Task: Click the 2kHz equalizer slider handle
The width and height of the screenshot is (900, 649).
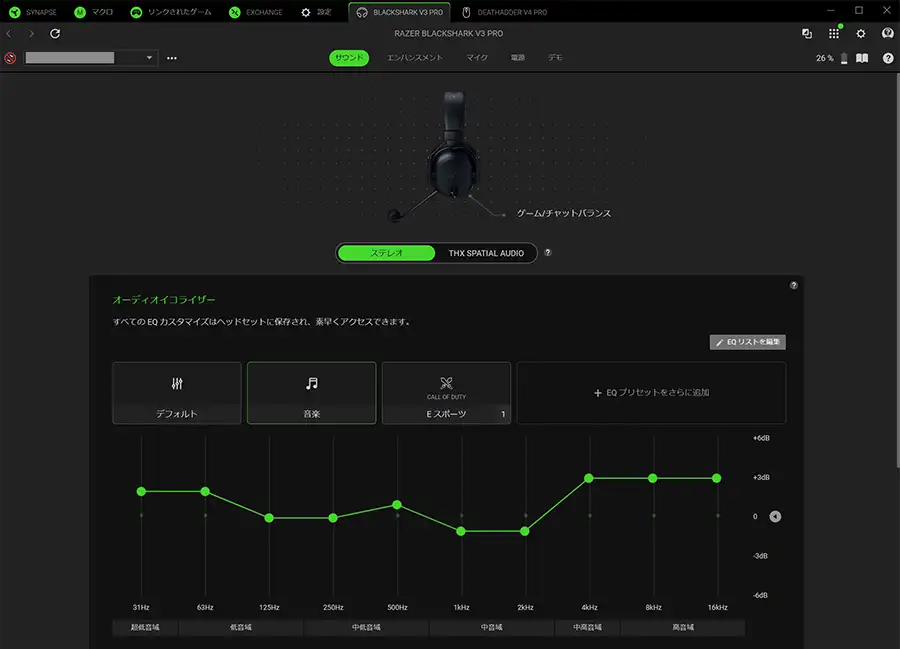Action: 525,531
